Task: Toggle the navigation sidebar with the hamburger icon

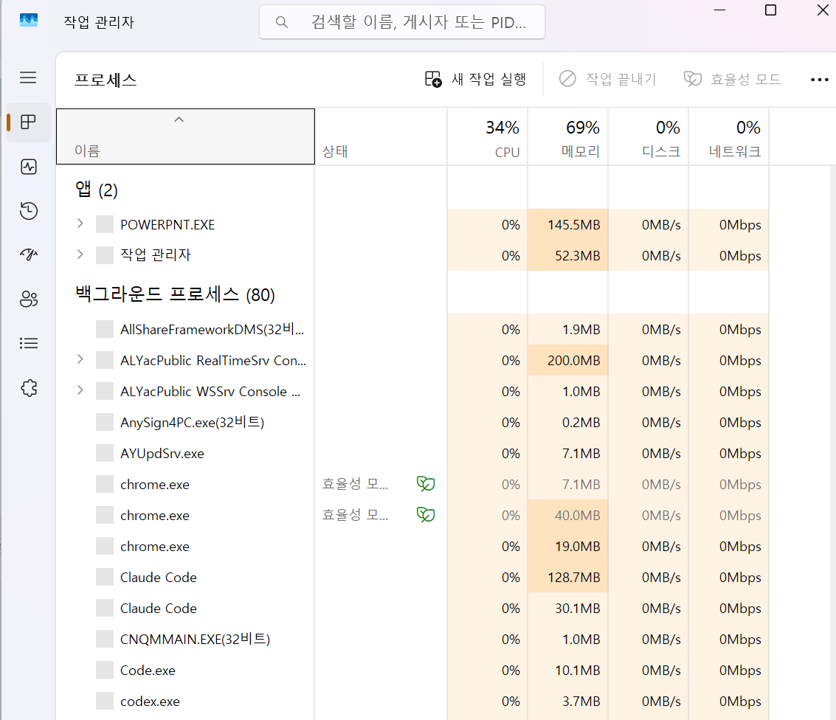Action: click(x=28, y=78)
